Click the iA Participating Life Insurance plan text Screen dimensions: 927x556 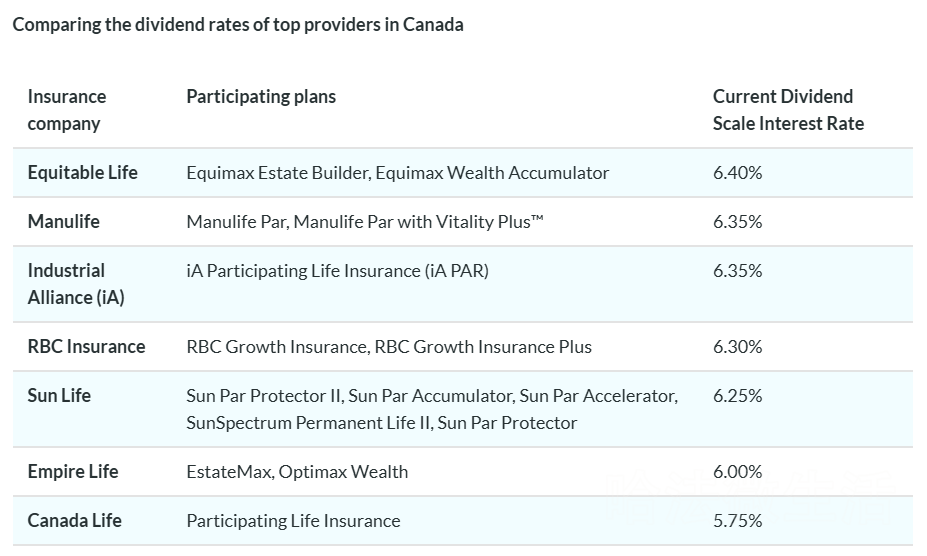click(x=337, y=271)
